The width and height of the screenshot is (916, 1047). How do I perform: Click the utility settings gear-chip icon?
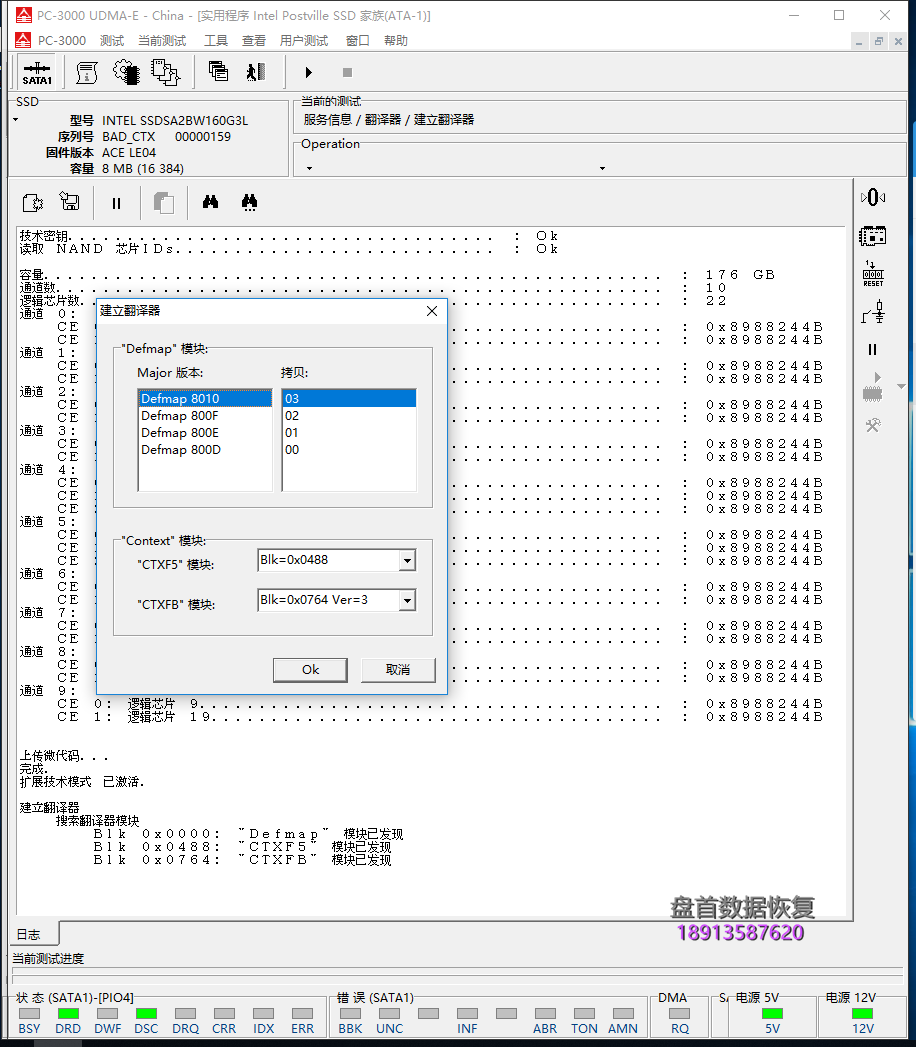click(123, 72)
